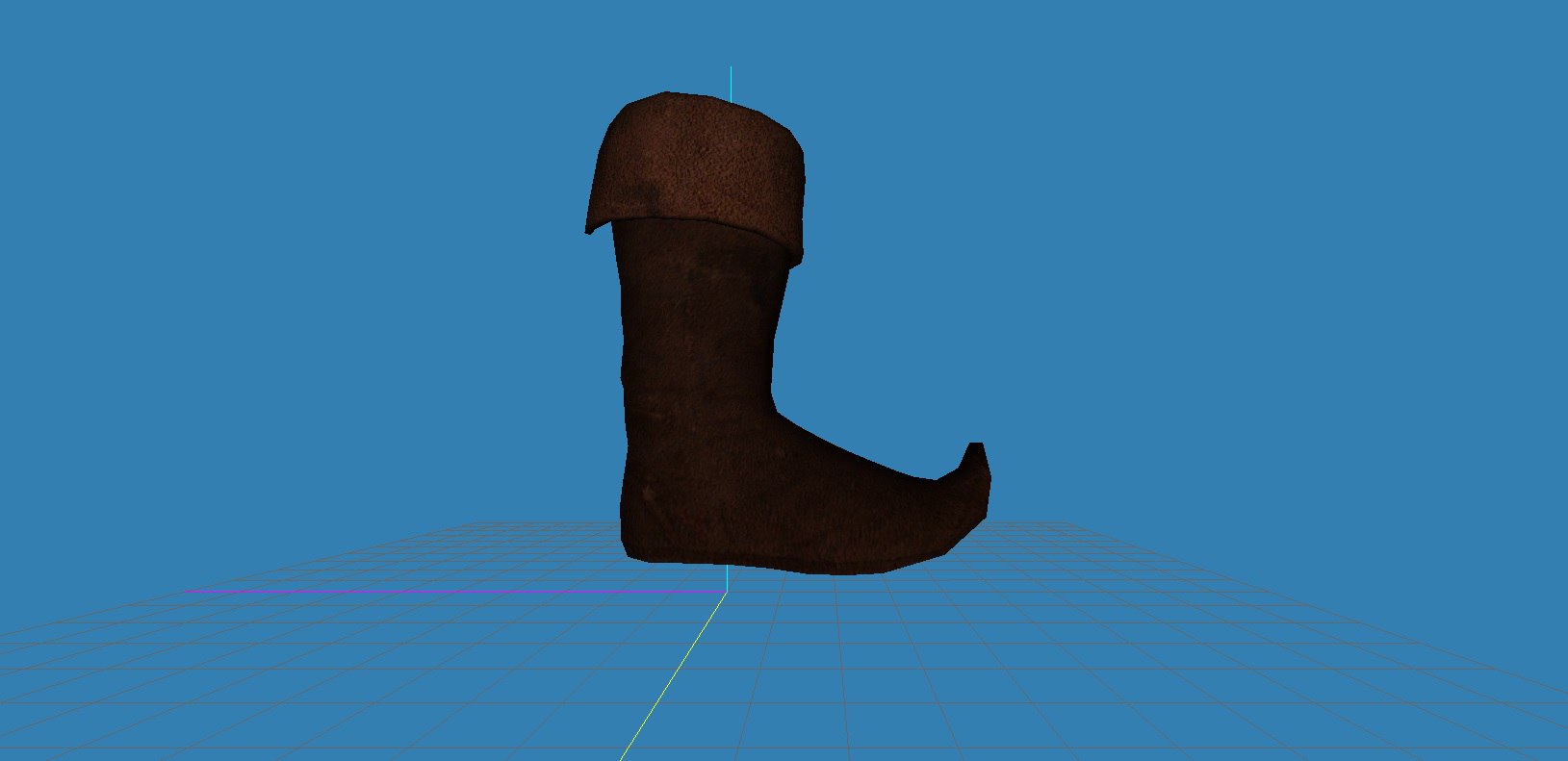Click the pointed left corner of the cuff
Viewport: 1568px width, 761px height.
588,229
